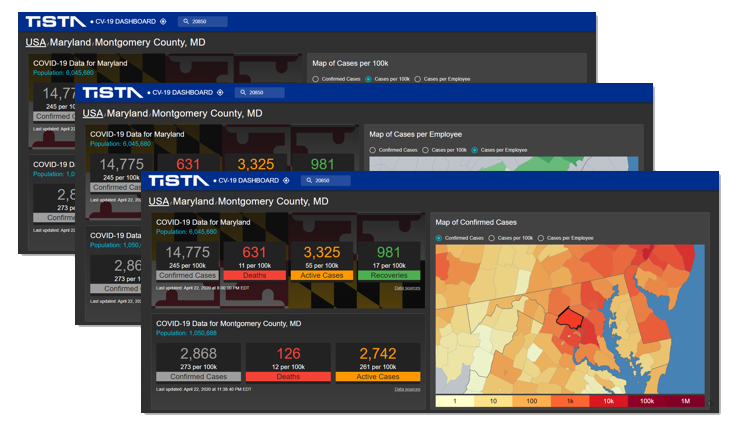Click legend swatch labeled 1k
This screenshot has width=738, height=432.
[570, 401]
